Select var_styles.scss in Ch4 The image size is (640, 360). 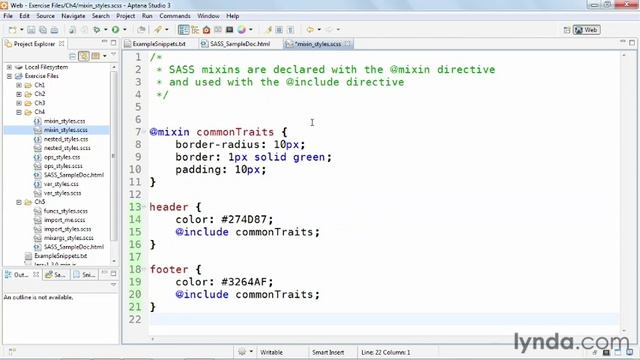click(62, 193)
